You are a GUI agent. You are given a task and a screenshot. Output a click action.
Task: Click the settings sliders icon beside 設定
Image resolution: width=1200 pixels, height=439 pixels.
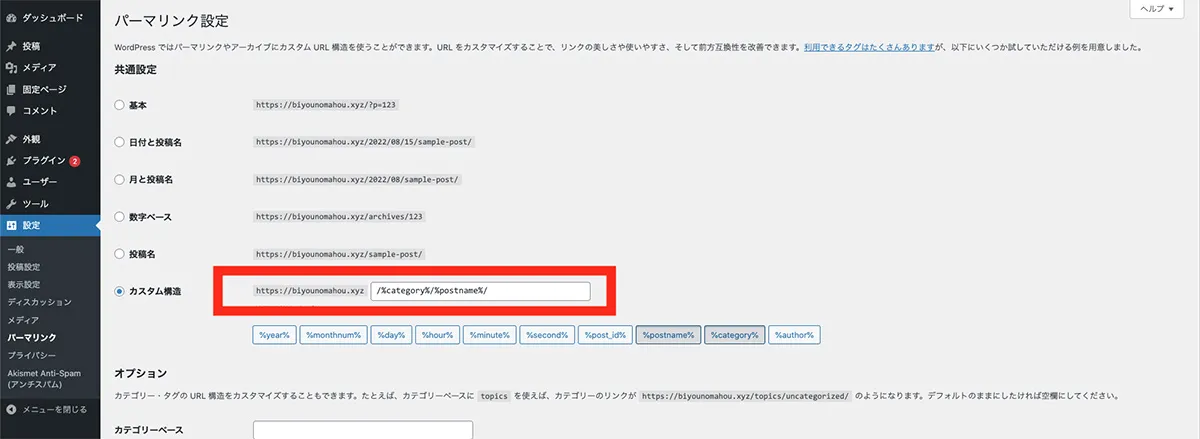point(11,225)
